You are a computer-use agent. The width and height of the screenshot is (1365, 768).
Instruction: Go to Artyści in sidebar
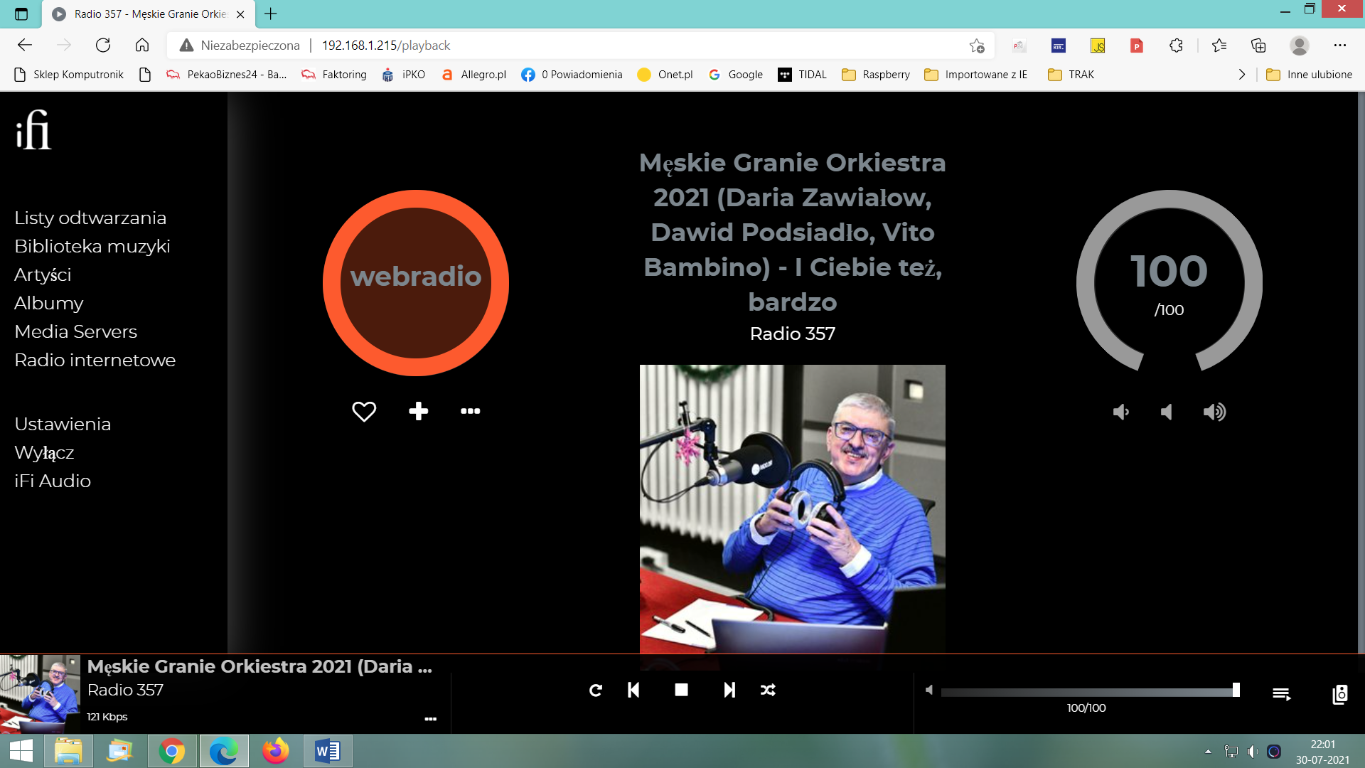pyautogui.click(x=43, y=275)
